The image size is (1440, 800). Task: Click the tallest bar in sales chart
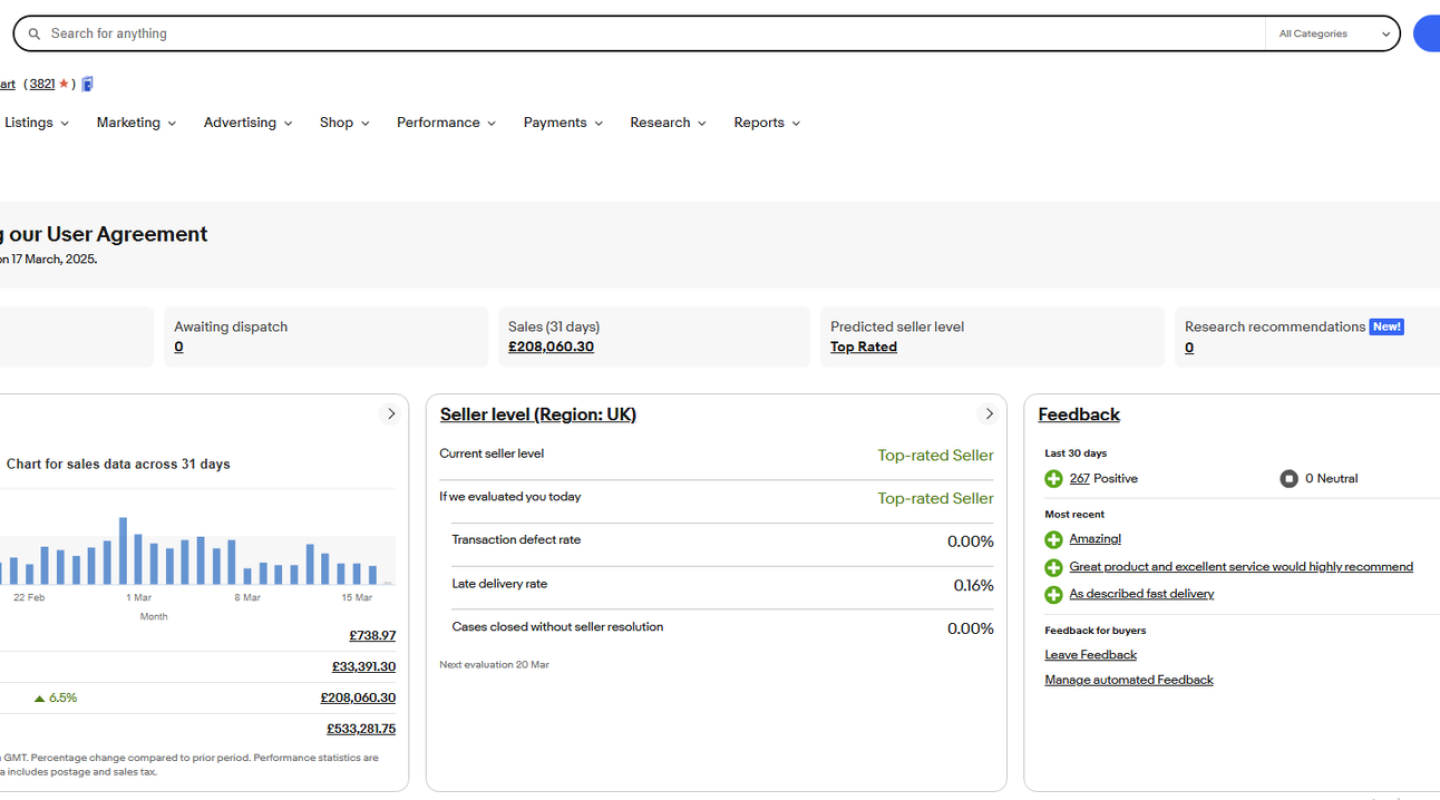pyautogui.click(x=123, y=551)
